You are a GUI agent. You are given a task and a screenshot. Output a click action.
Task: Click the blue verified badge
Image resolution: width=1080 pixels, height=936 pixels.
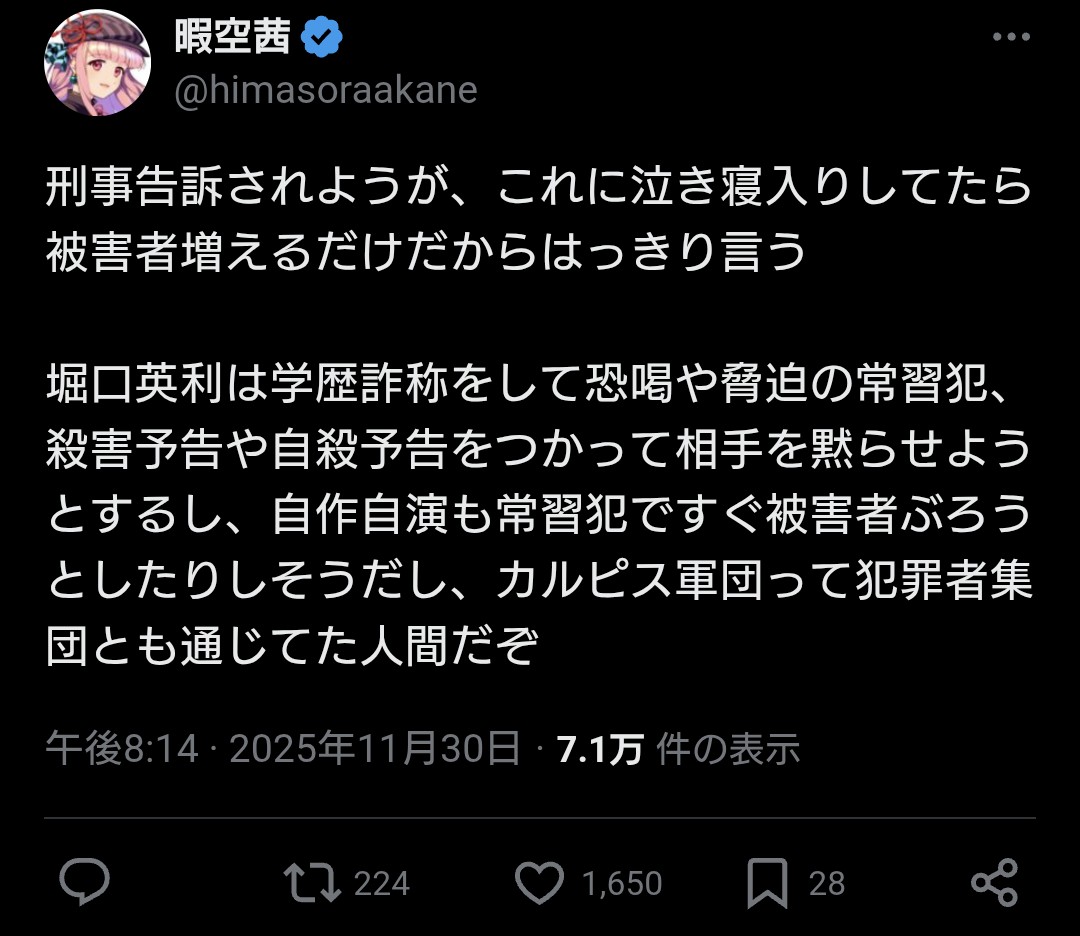pos(322,38)
